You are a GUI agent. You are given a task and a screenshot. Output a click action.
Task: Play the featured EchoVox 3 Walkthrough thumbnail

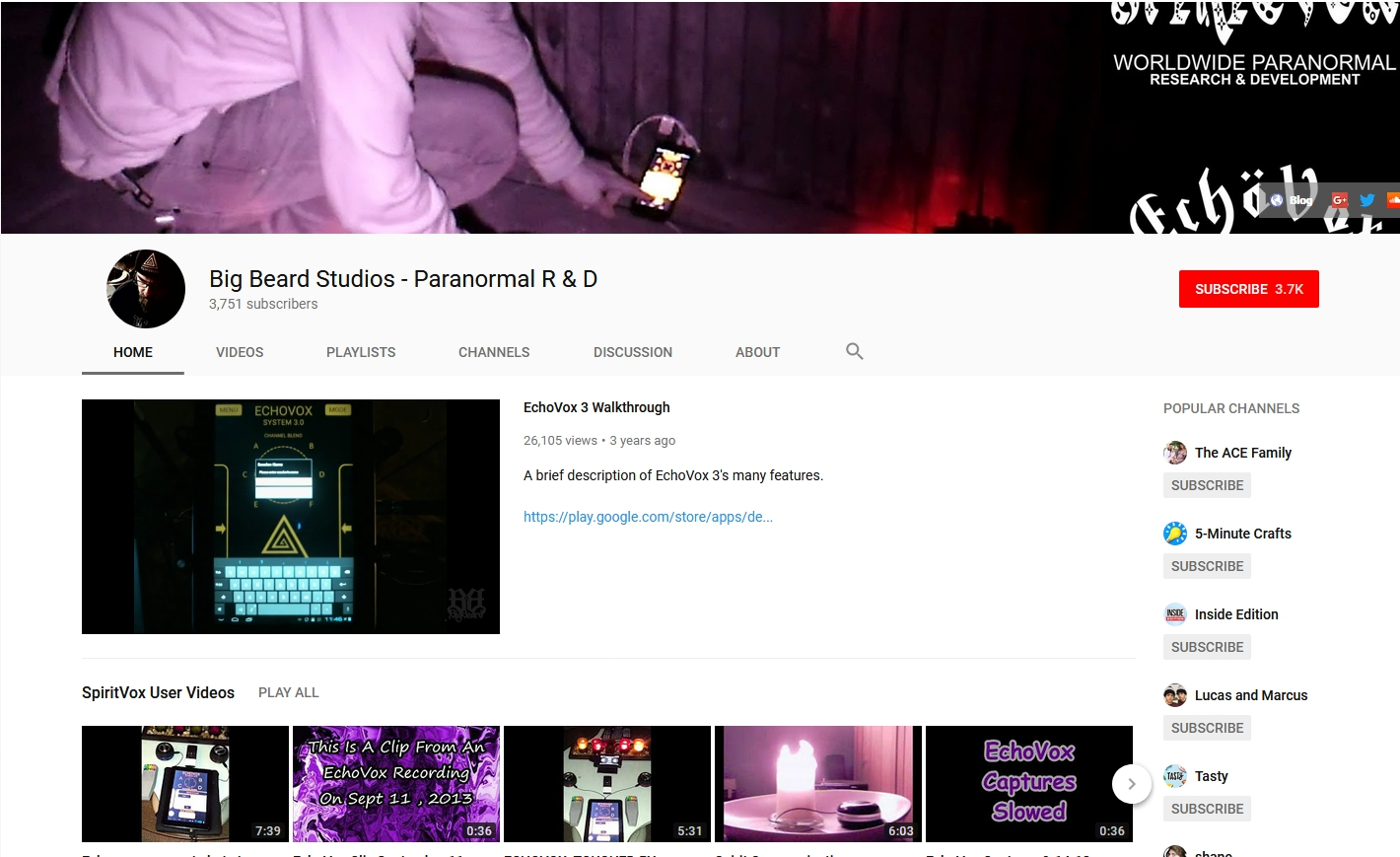click(291, 517)
